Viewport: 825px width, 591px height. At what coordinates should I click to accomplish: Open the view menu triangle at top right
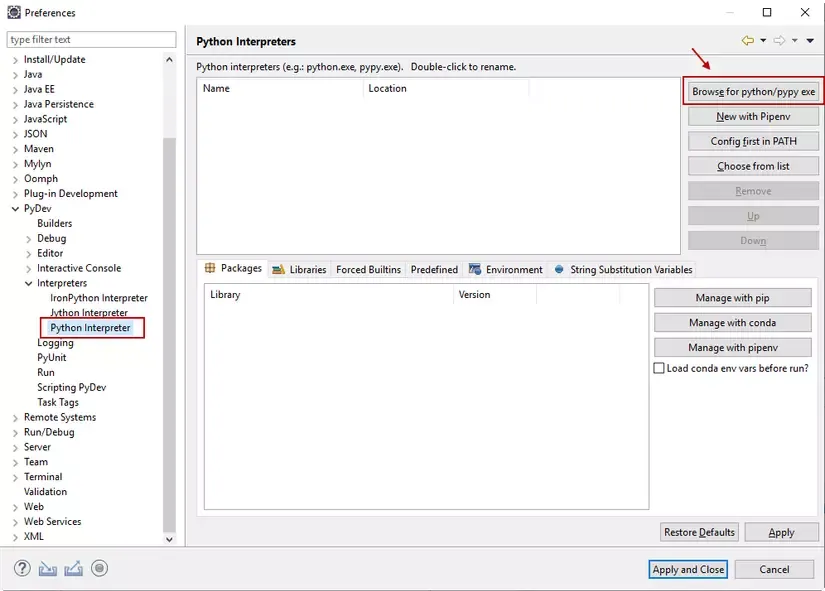(810, 41)
